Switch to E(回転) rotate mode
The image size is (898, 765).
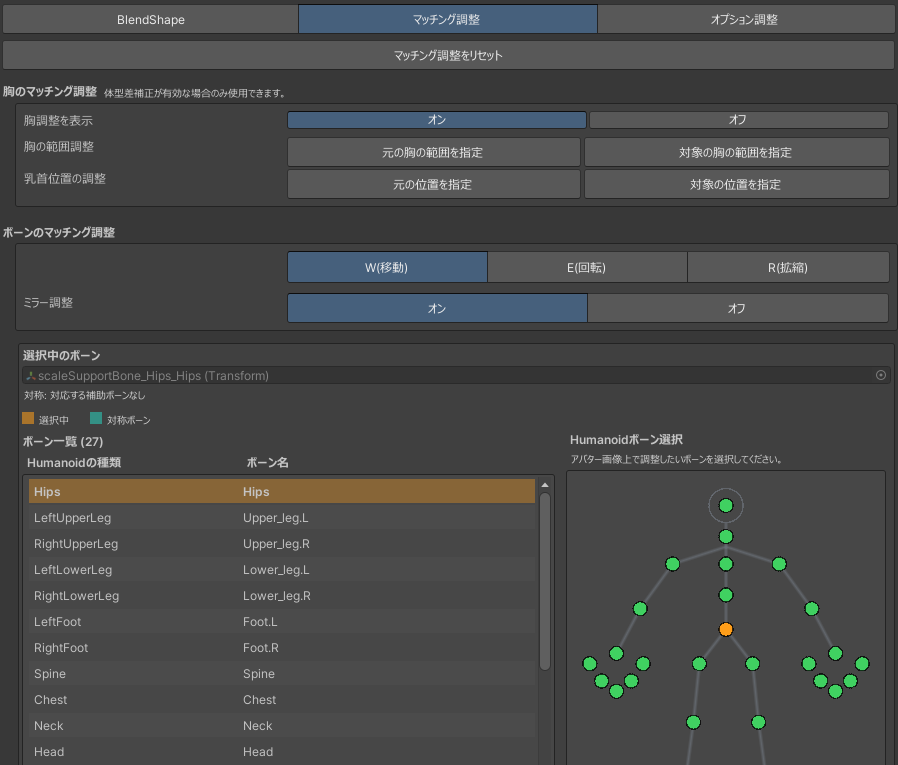pyautogui.click(x=587, y=267)
